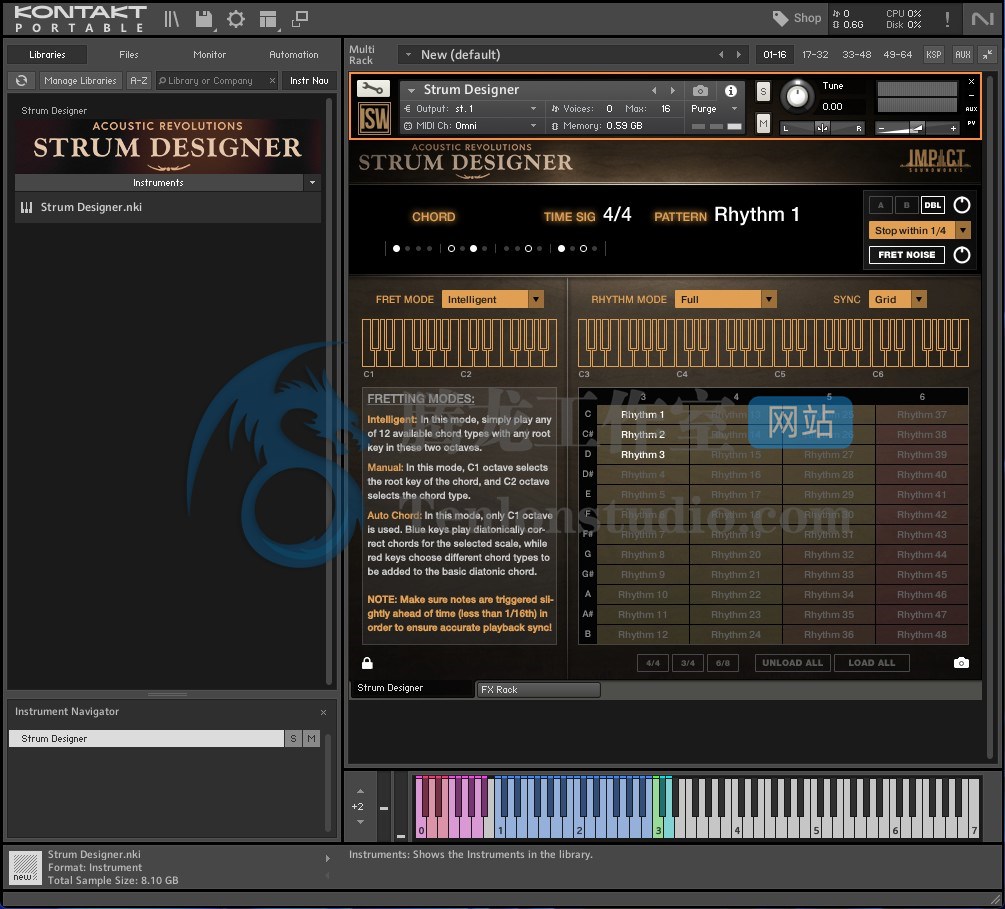The width and height of the screenshot is (1005, 909).
Task: Click the exclamation warning icon
Action: pos(947,19)
